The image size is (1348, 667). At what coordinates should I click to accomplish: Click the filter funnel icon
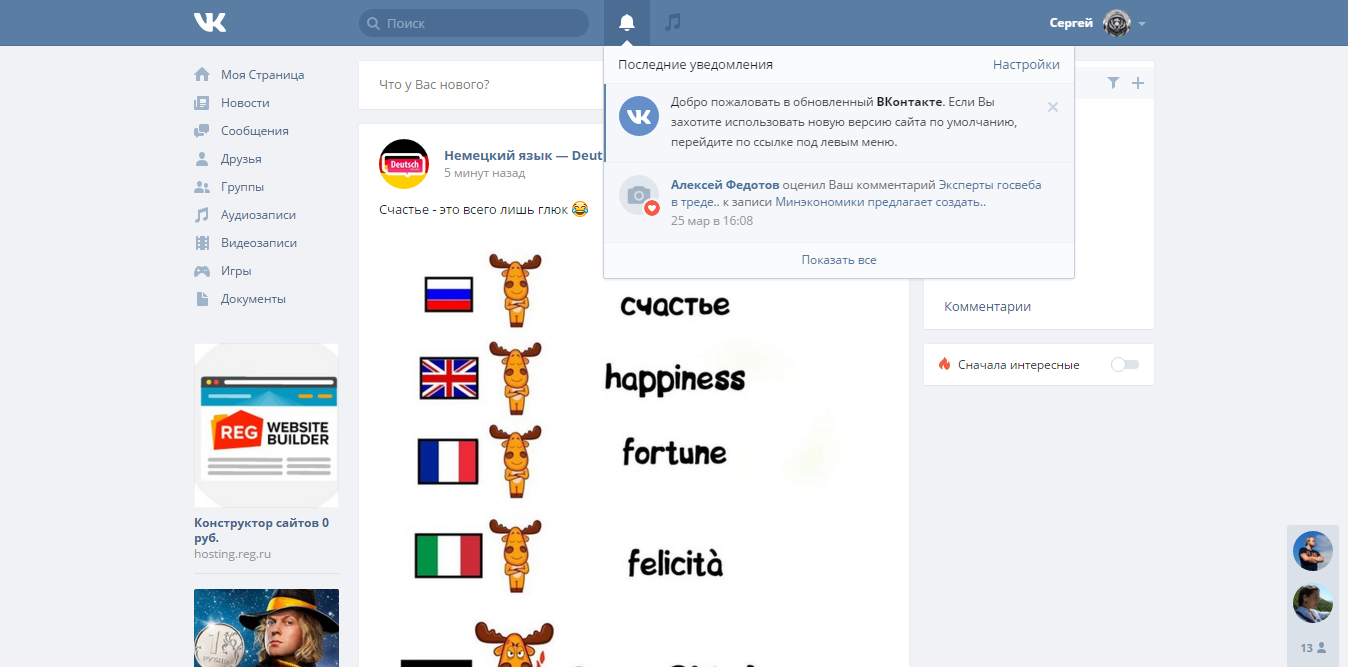(1113, 83)
